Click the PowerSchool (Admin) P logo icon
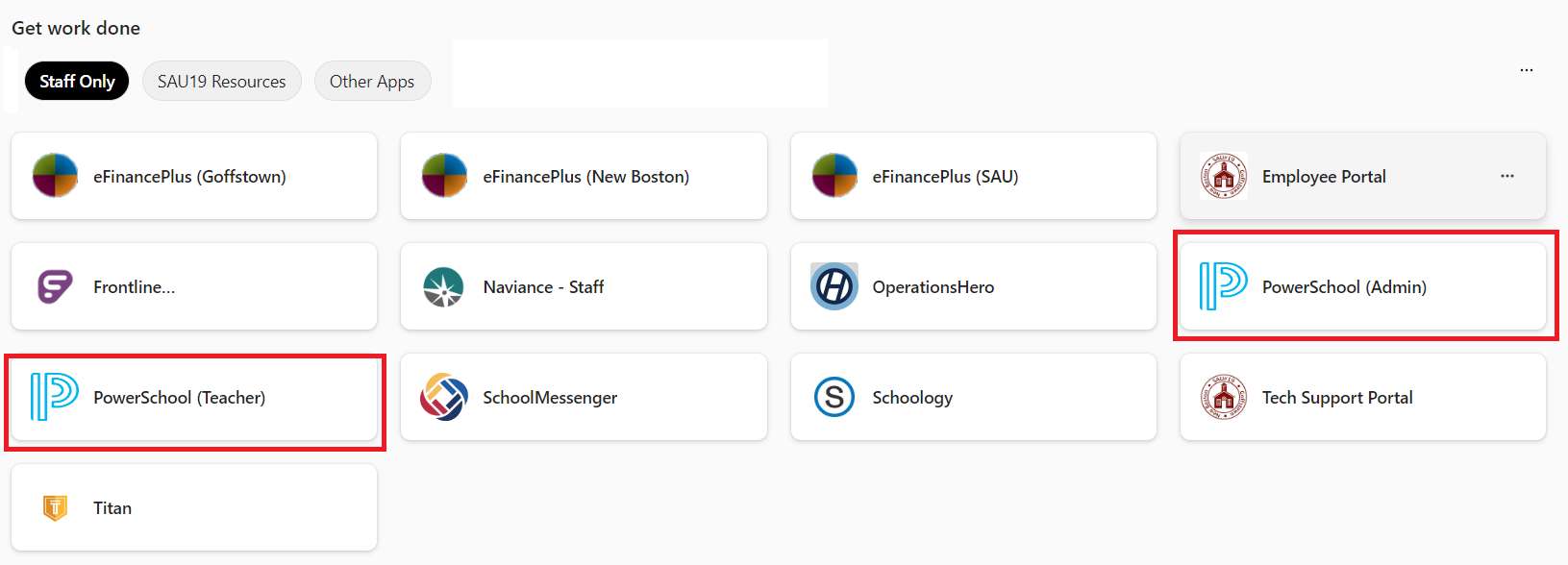Viewport: 1568px width, 565px height. point(1224,286)
